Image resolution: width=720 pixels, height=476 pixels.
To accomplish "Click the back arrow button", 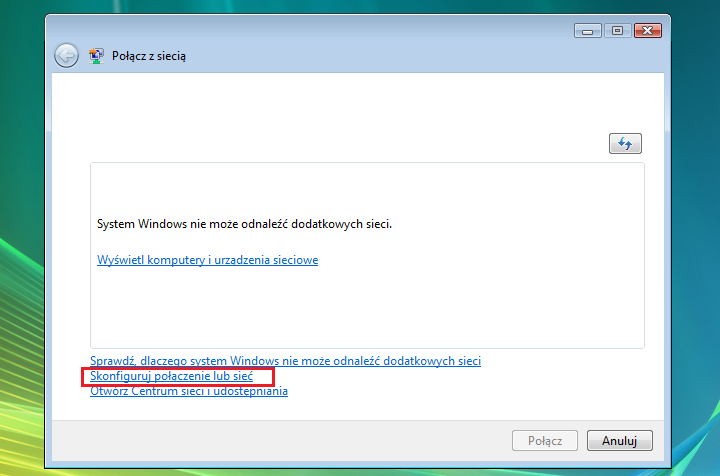I will [x=67, y=56].
